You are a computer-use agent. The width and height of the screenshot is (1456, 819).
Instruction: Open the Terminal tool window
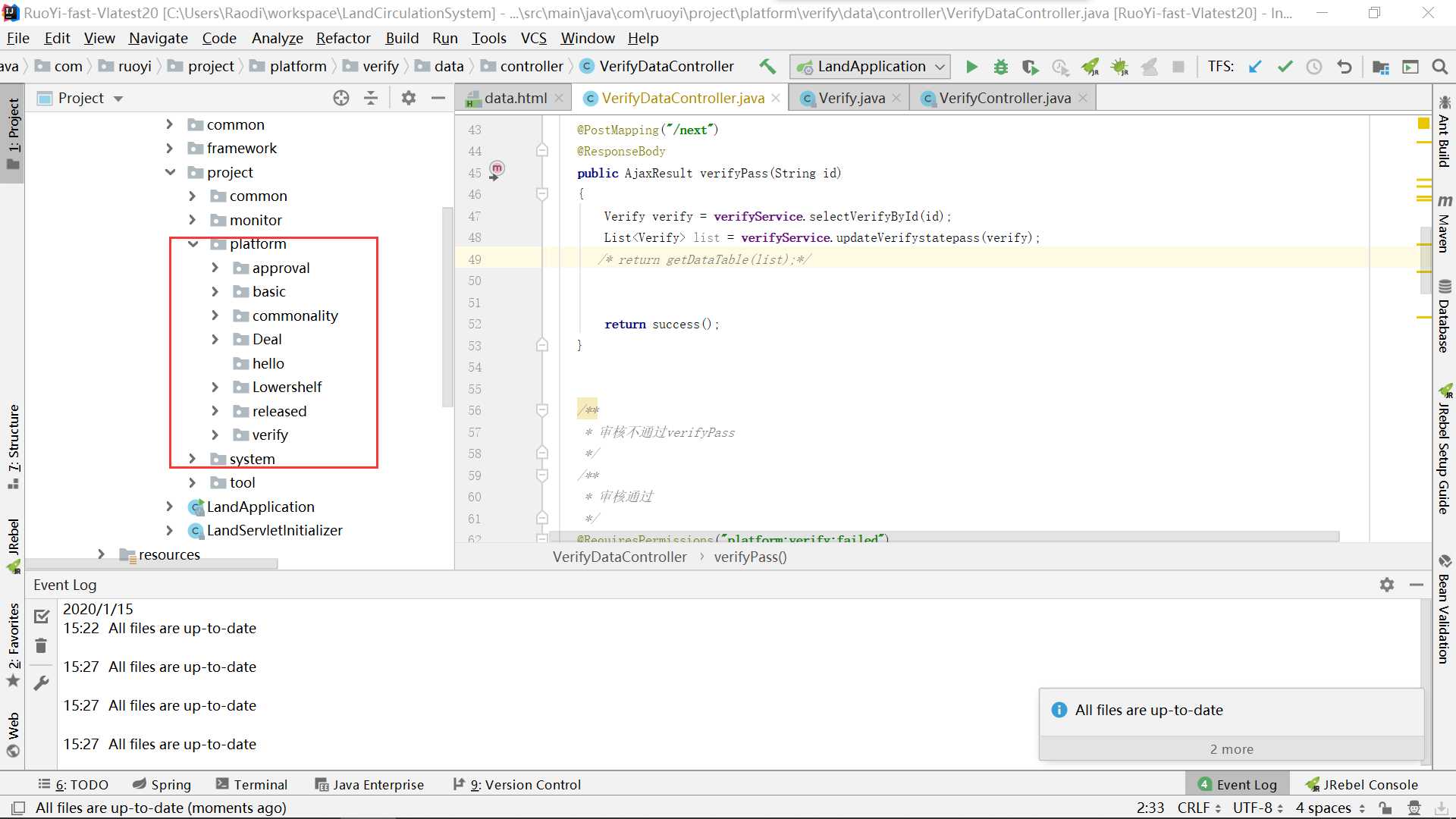point(251,784)
